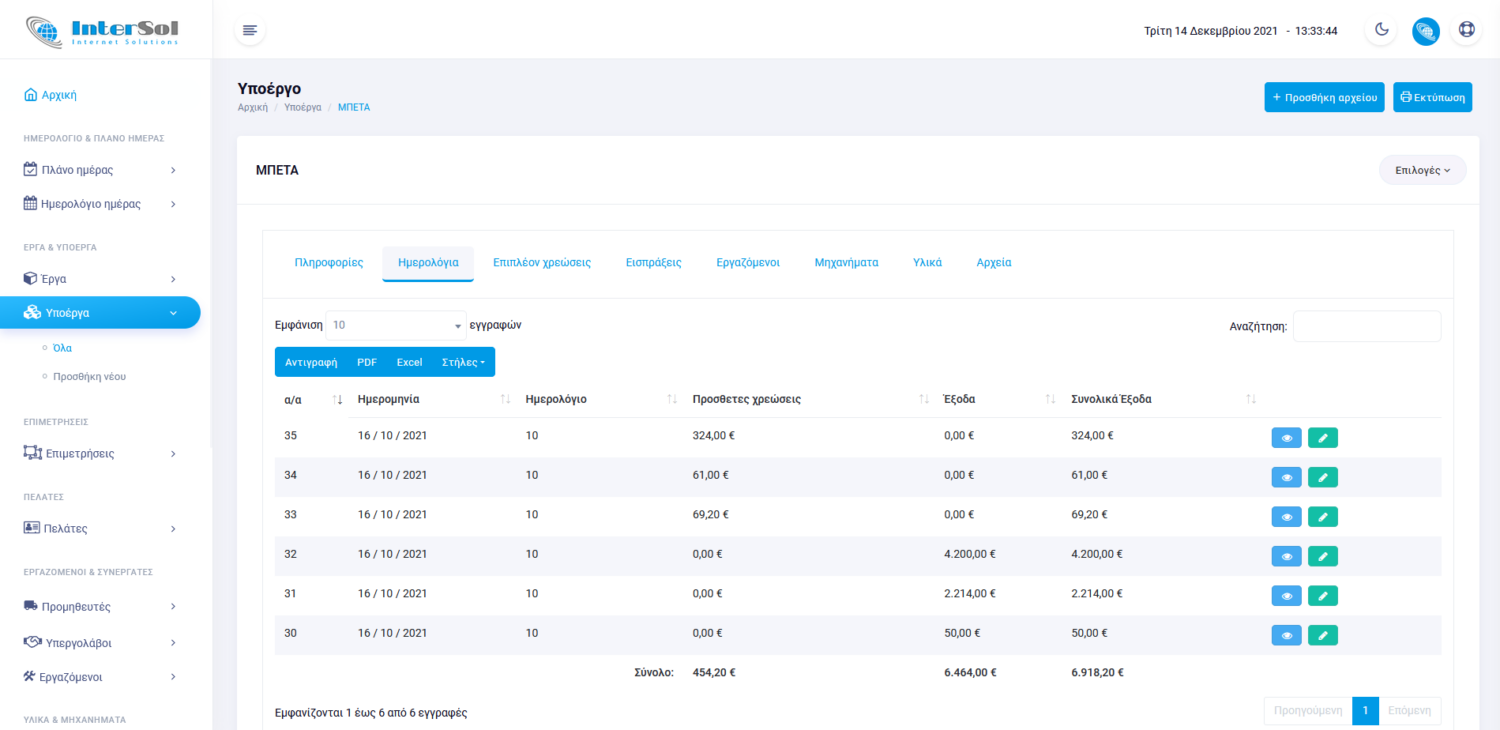Viewport: 1500px width, 730px height.
Task: Open the records-per-page dropdown showing 10
Action: coord(396,325)
